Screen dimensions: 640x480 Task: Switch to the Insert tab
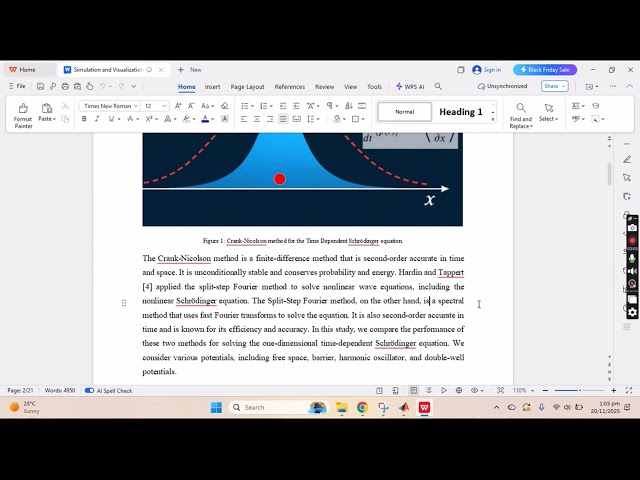pyautogui.click(x=212, y=87)
